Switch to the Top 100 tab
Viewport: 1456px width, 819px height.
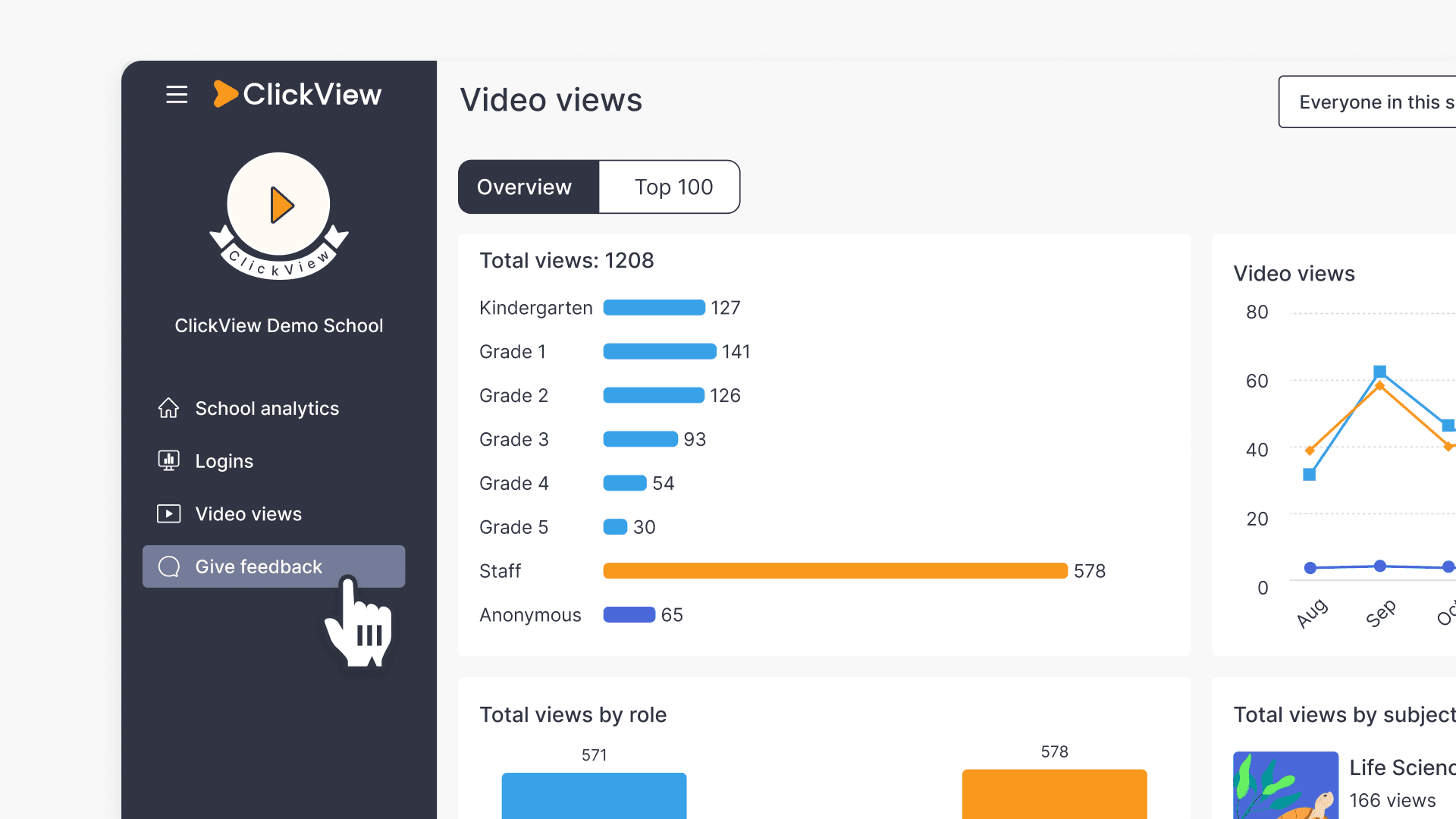pos(670,187)
